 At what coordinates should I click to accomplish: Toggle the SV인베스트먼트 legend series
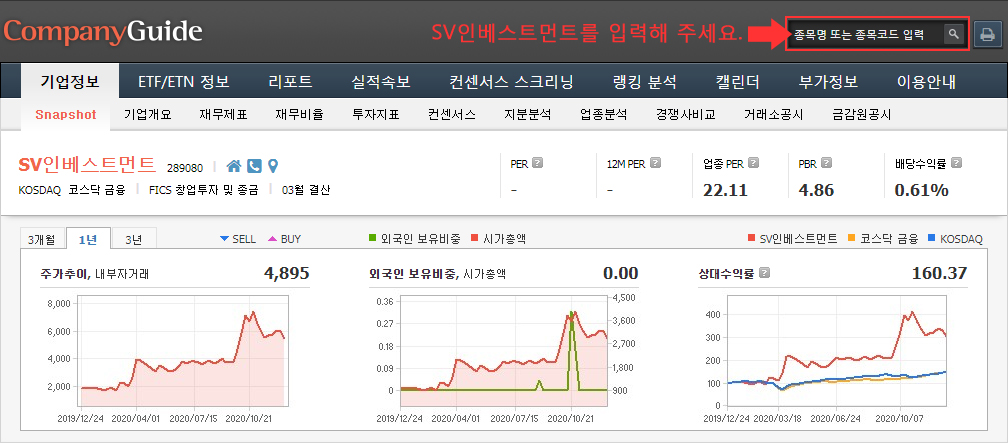point(793,239)
